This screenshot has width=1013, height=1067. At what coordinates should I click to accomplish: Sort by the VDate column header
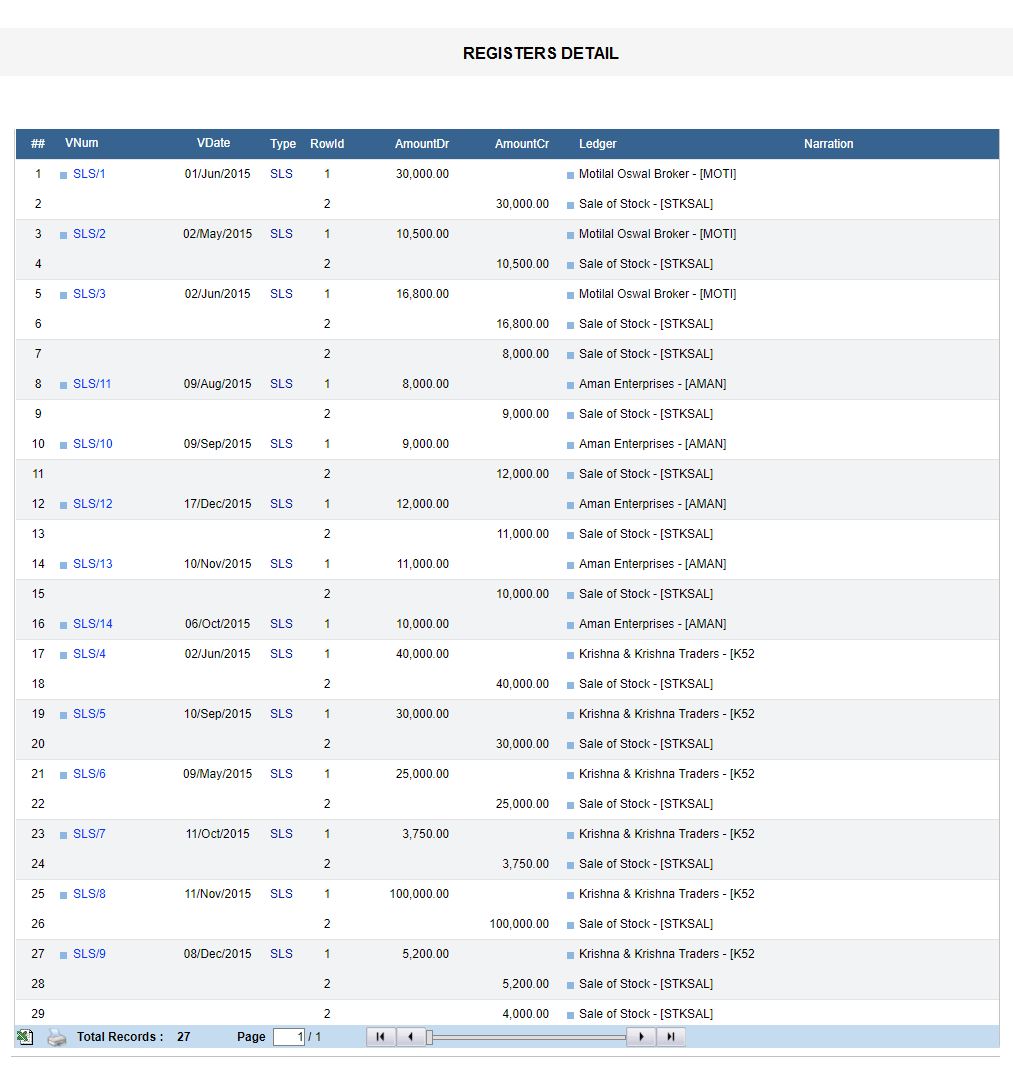coord(213,143)
